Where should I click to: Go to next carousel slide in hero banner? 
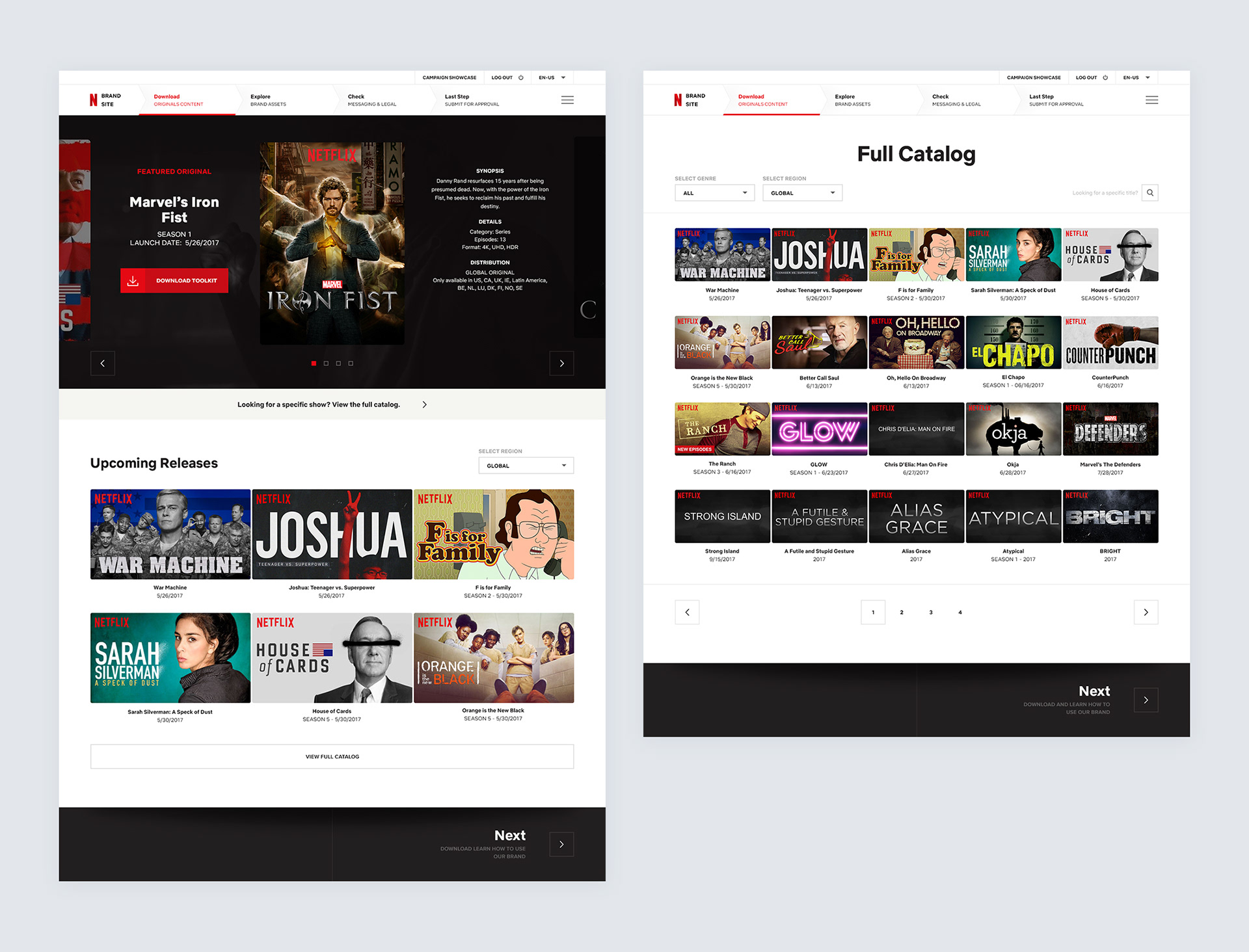[561, 363]
